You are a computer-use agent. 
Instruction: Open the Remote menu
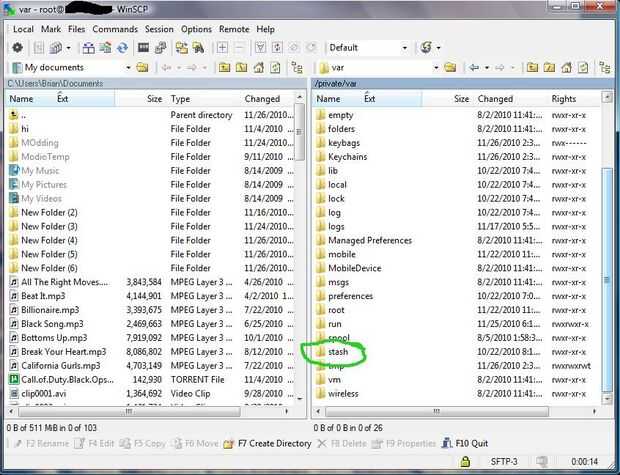coord(234,29)
